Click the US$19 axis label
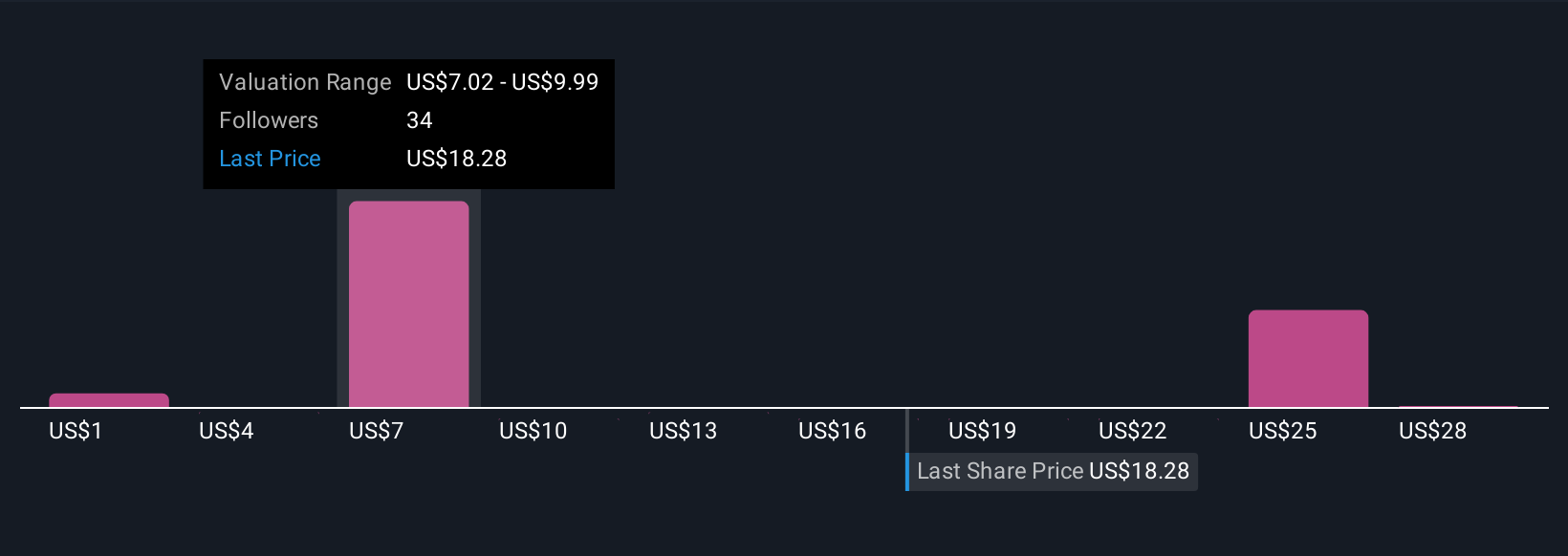Screen dimensions: 1568x556 pos(982,431)
